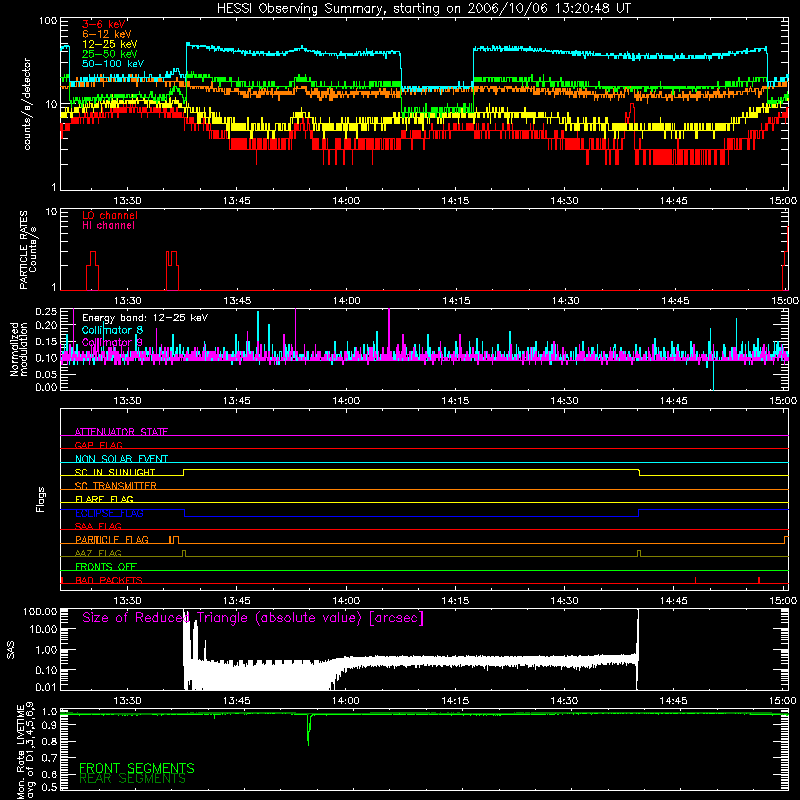Click '13:45' tick label under particle rates panel
Image resolution: width=800 pixels, height=800 pixels.
237,301
